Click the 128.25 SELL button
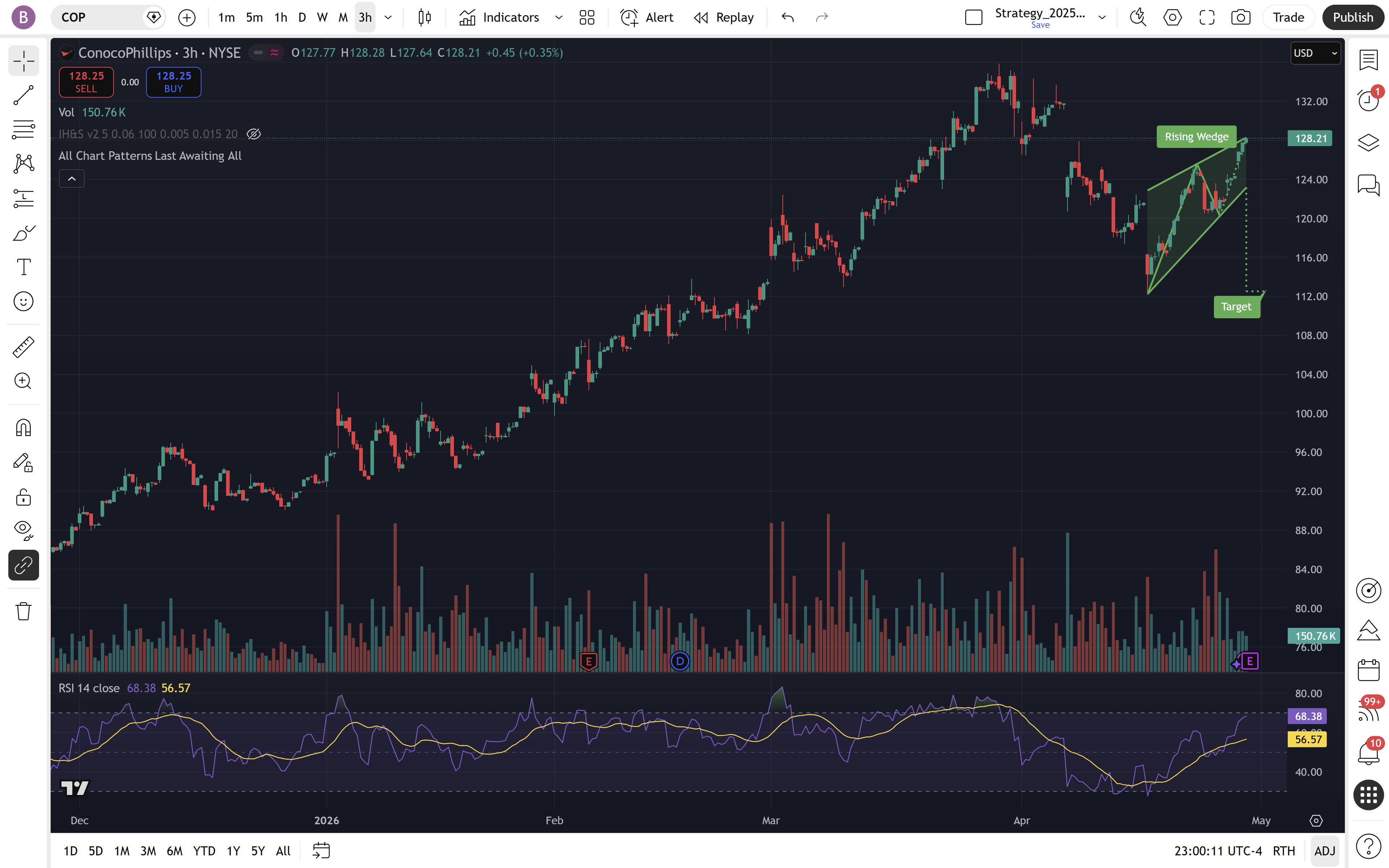 click(x=86, y=82)
